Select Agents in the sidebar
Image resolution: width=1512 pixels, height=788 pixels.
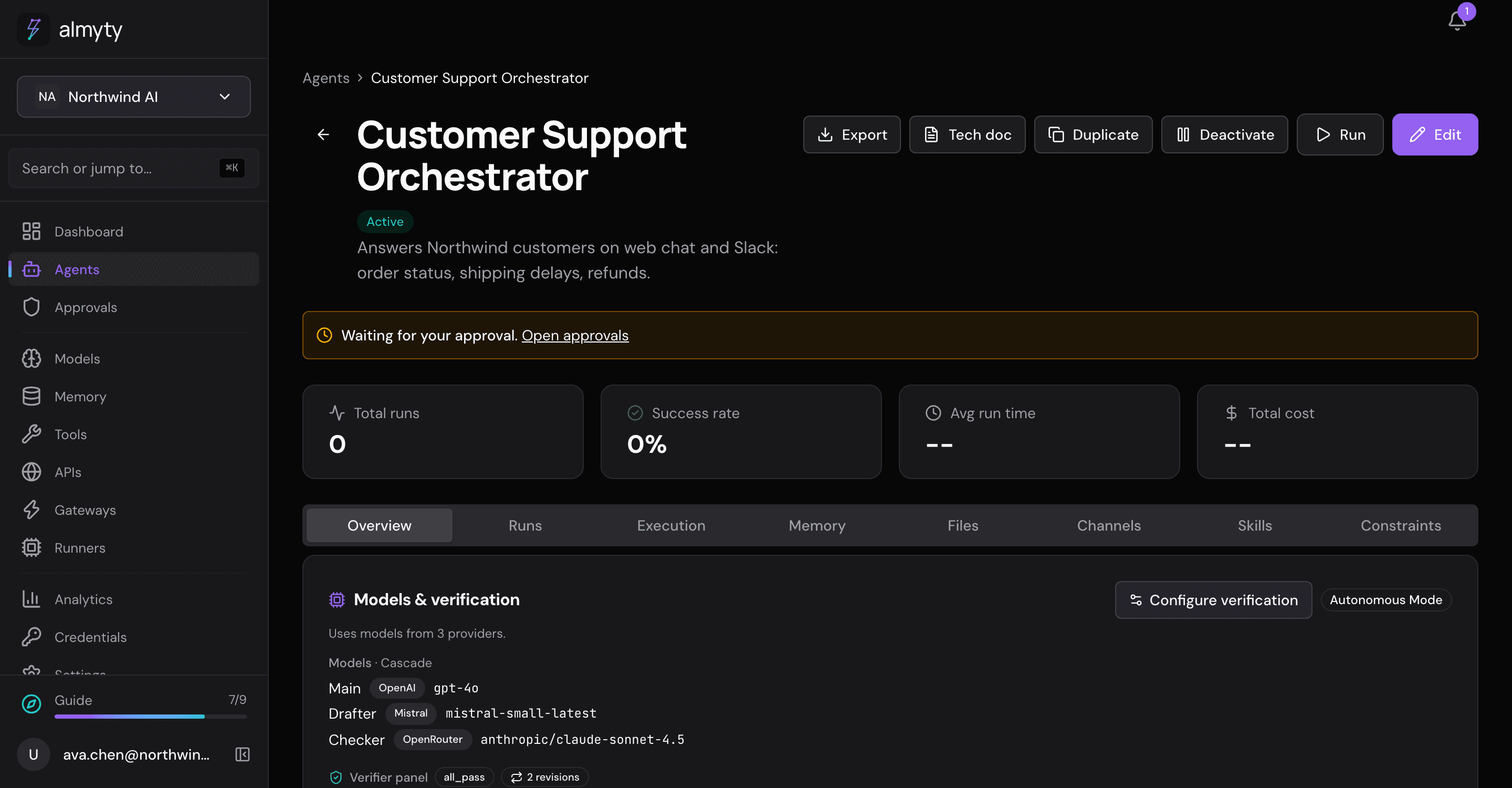pyautogui.click(x=134, y=269)
